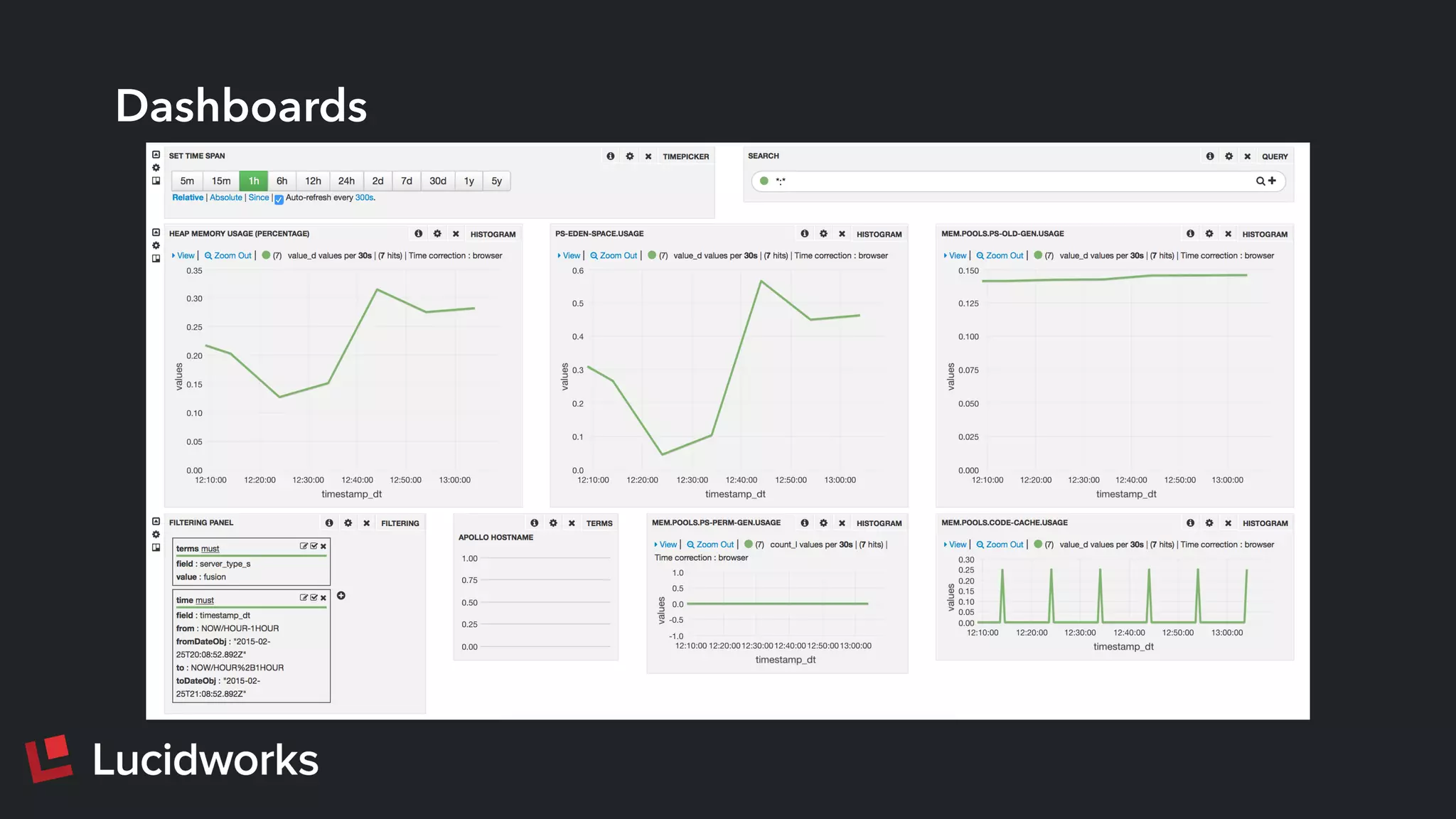This screenshot has height=819, width=1456.
Task: Close the Apollo Hostname terms panel
Action: click(572, 523)
